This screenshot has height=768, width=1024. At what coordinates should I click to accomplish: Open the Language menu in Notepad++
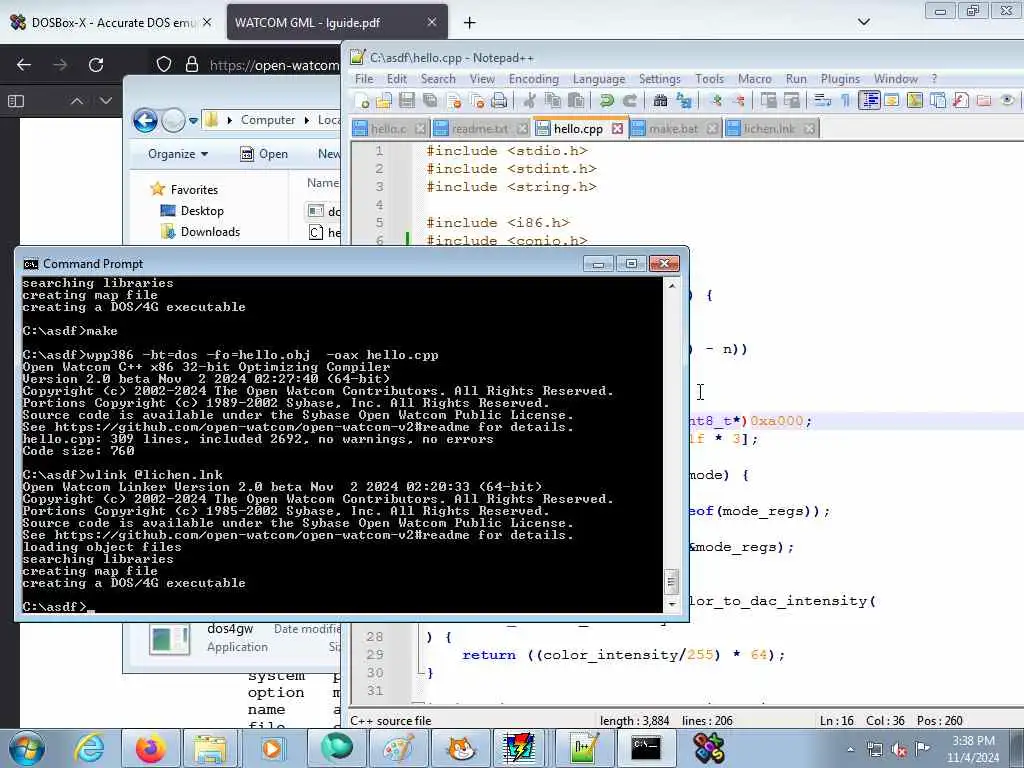tap(599, 79)
